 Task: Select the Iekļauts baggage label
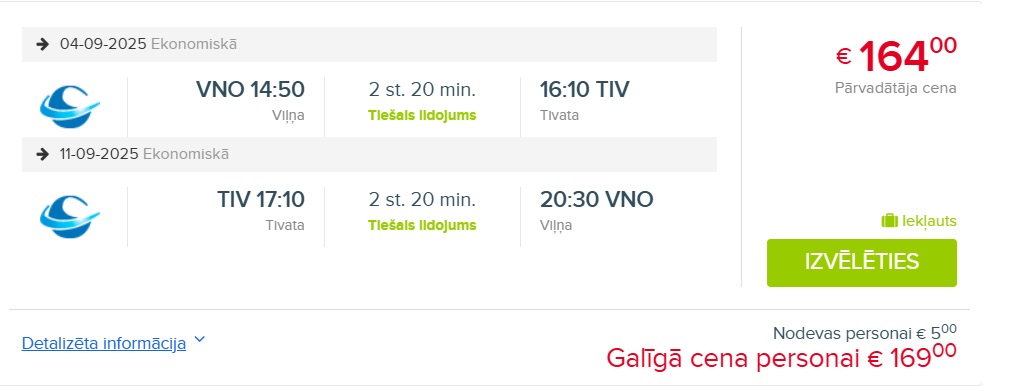929,221
